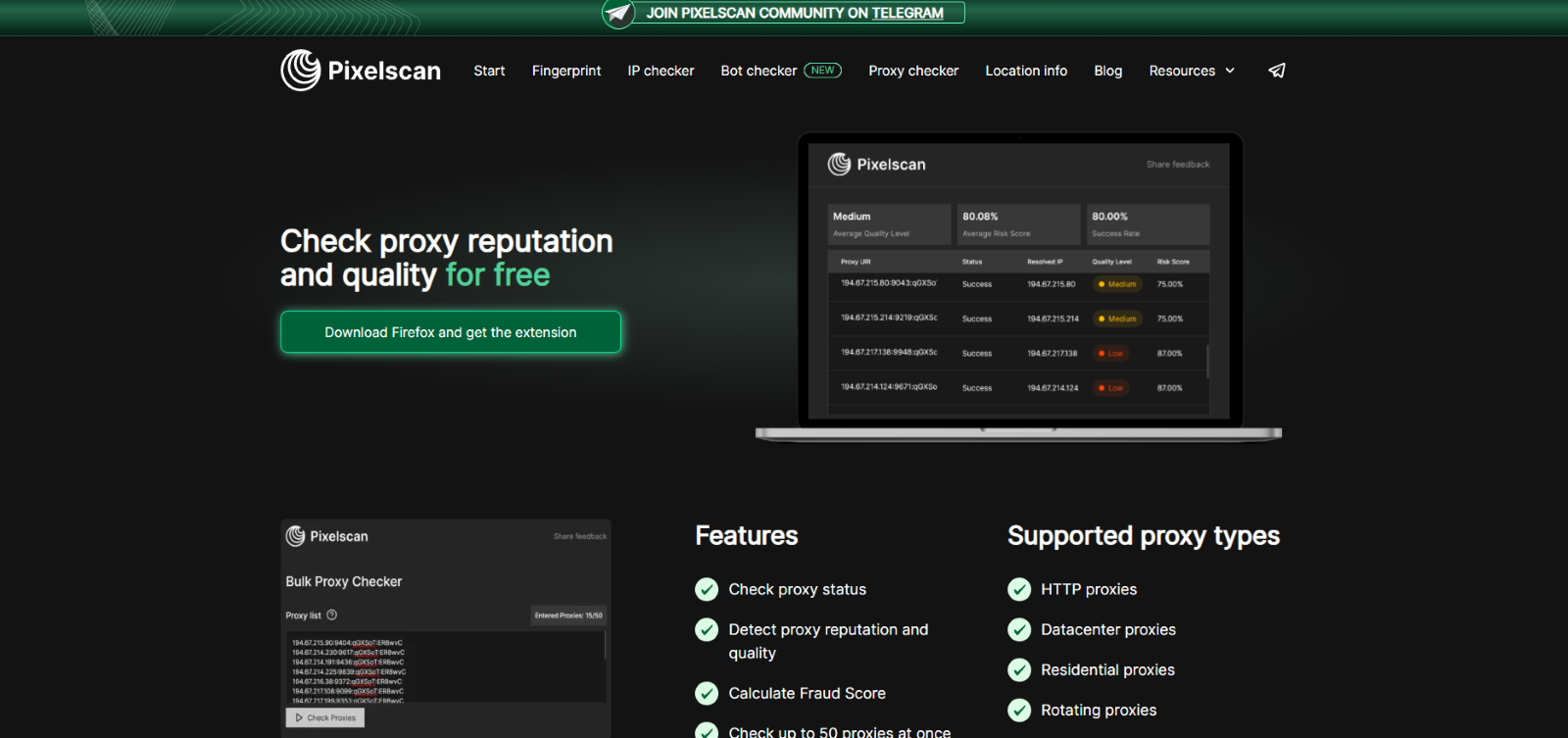Click the Pixelscan logo in the header

tap(360, 71)
